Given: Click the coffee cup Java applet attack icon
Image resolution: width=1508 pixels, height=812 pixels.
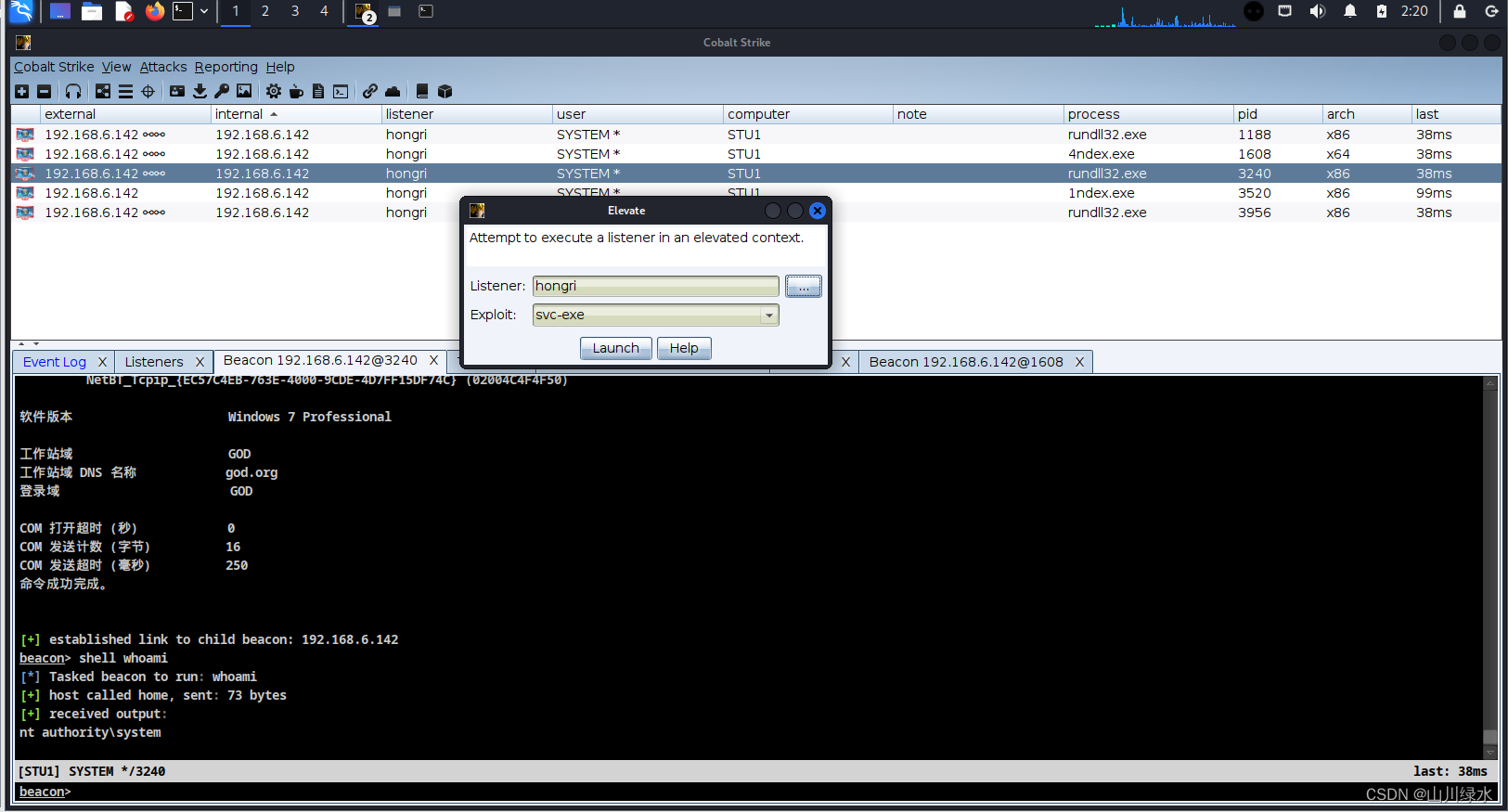Looking at the screenshot, I should tap(296, 91).
